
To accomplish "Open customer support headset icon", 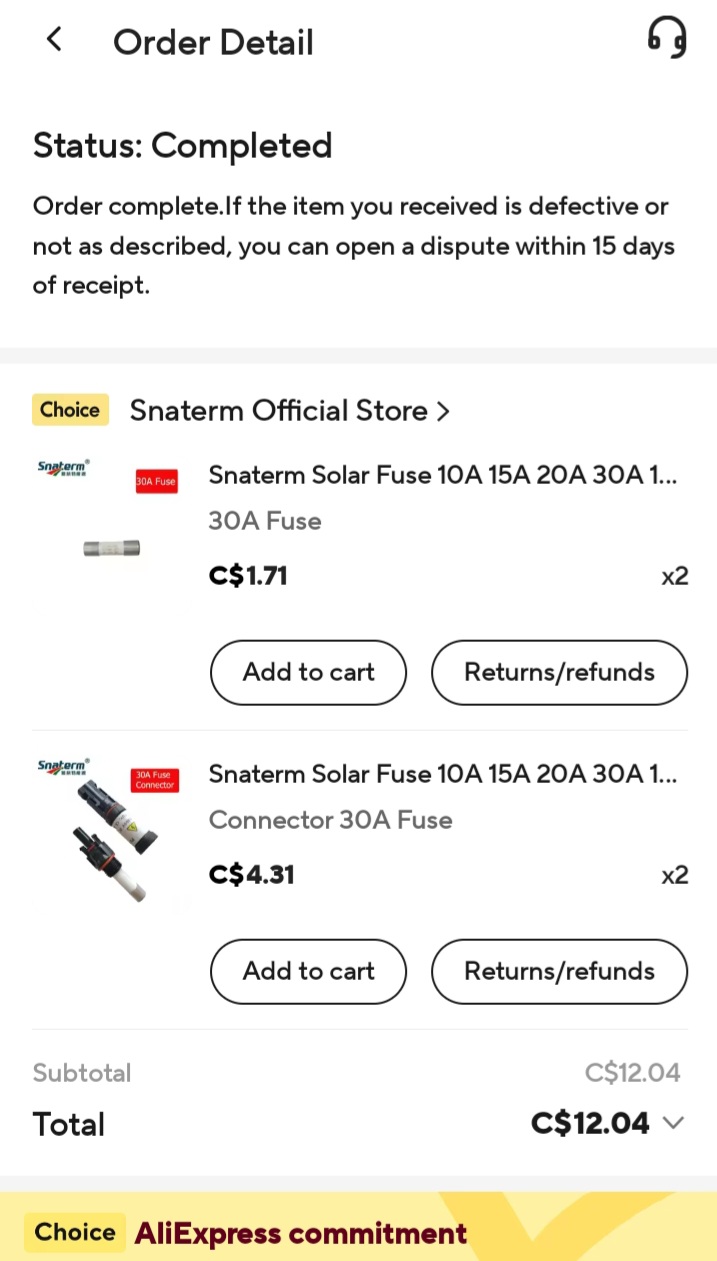I will pos(667,40).
